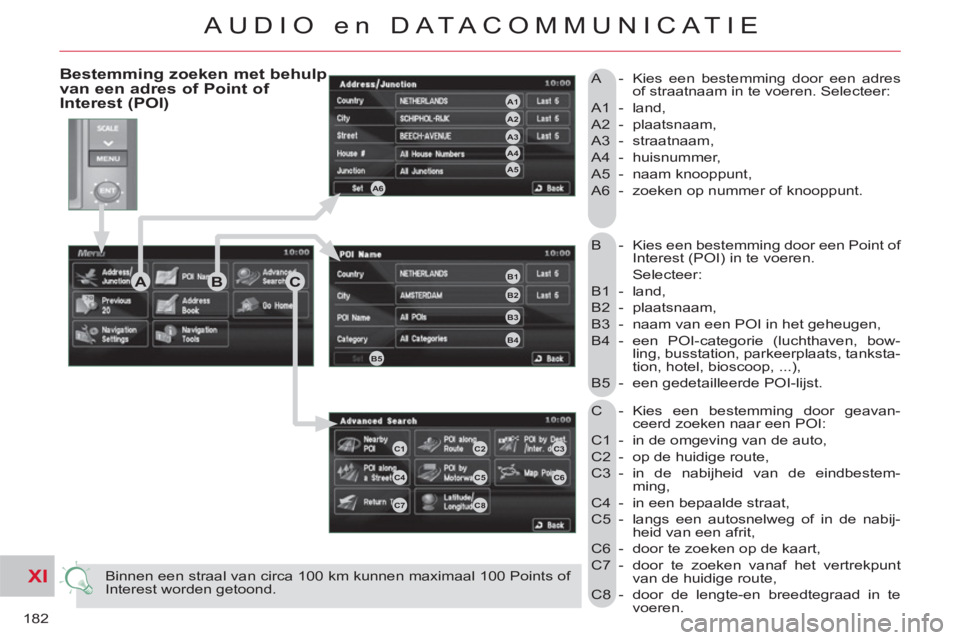The image size is (960, 640).
Task: Open POI Name in the Menu screen
Action: click(190, 276)
